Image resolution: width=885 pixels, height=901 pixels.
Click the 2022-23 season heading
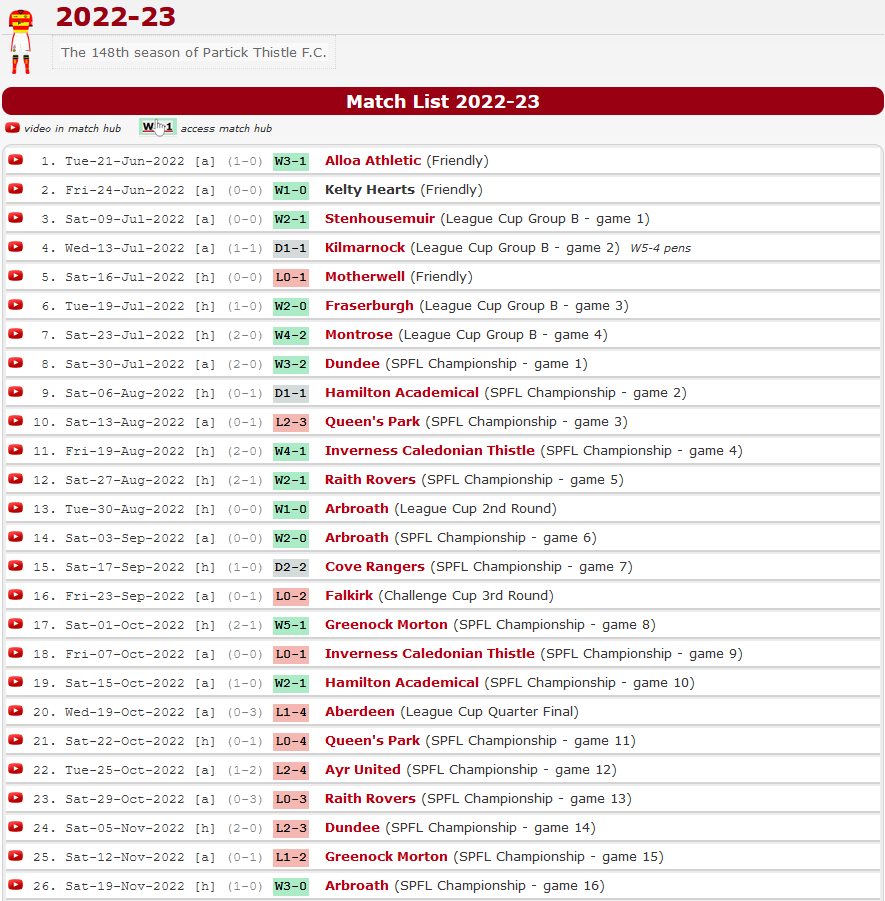click(x=116, y=17)
